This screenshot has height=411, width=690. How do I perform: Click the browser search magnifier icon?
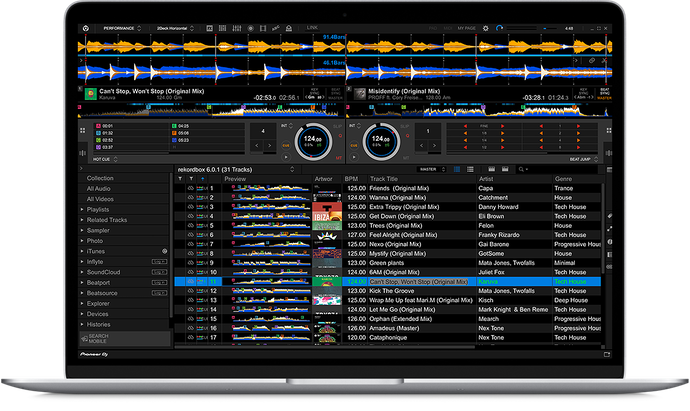tap(521, 169)
